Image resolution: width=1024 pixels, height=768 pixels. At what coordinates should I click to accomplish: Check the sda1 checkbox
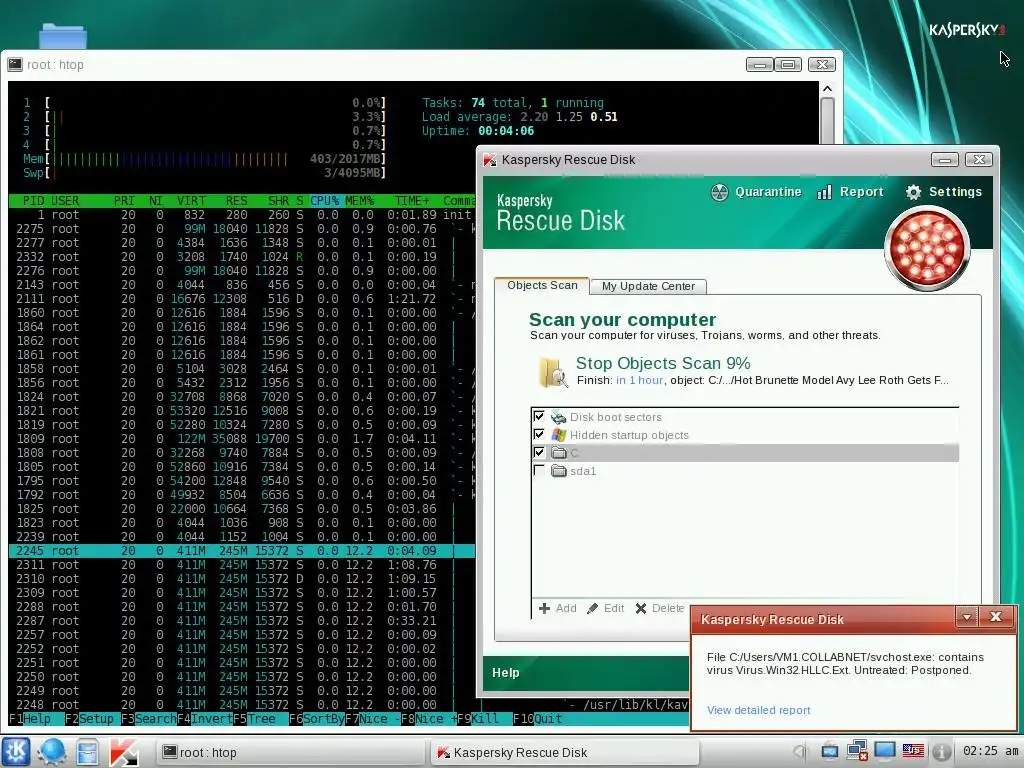point(539,470)
